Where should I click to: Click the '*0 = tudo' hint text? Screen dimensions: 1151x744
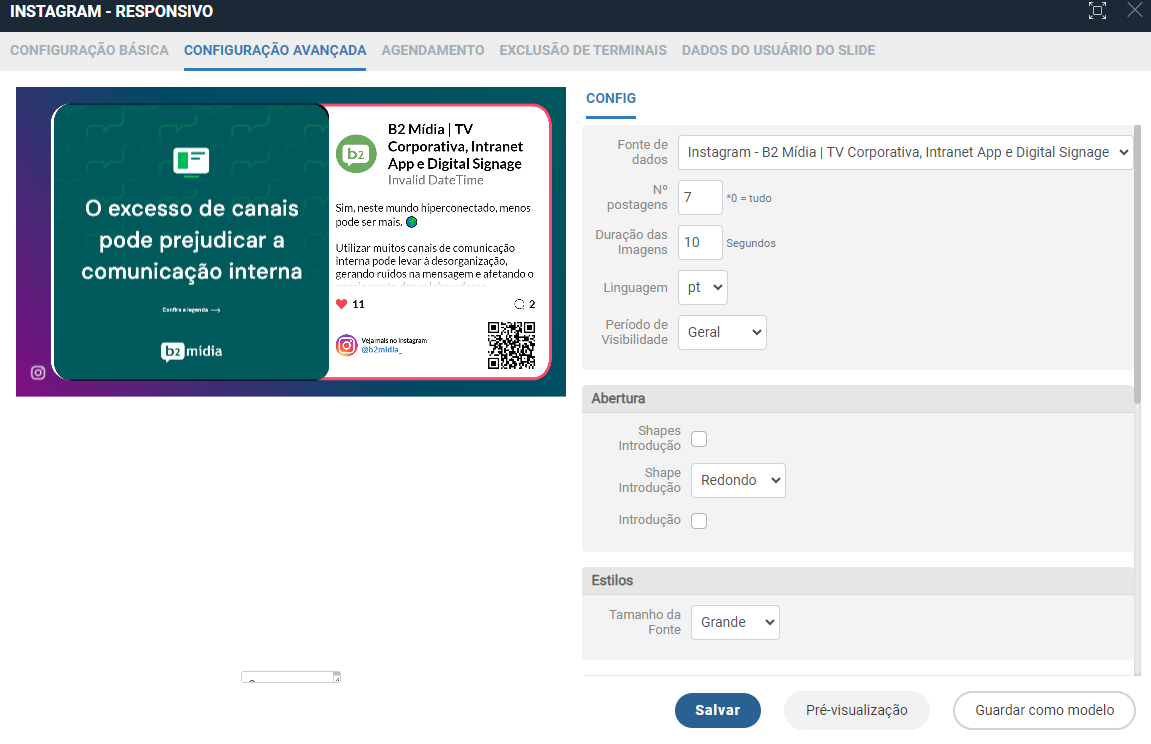point(749,198)
